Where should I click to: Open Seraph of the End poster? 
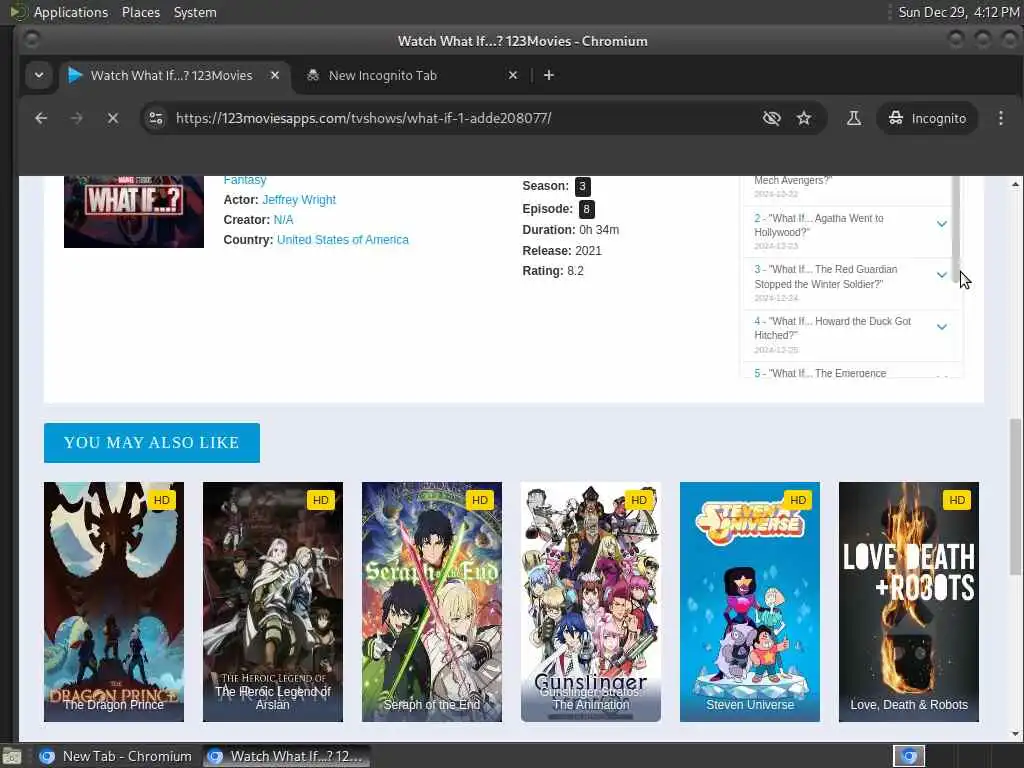[x=432, y=601]
